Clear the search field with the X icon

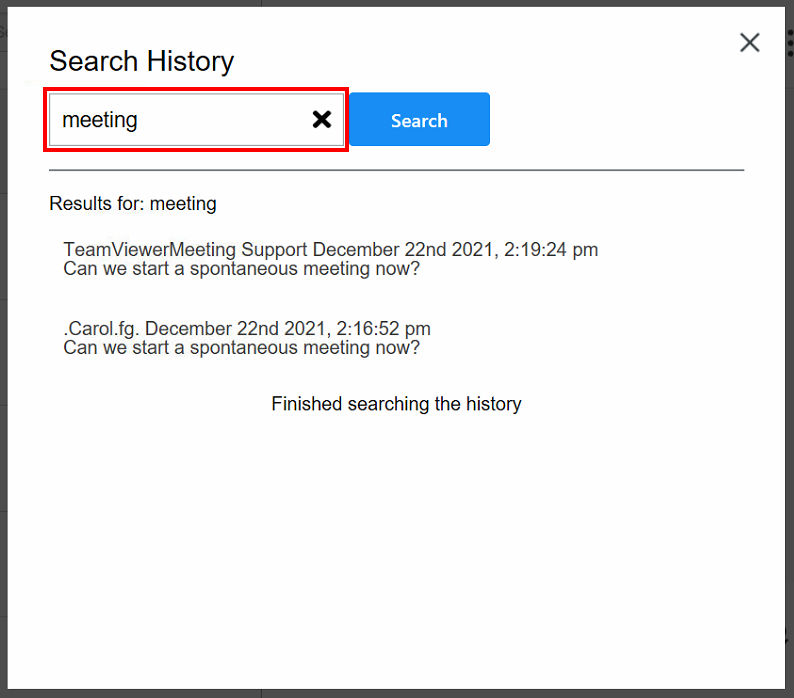coord(322,120)
